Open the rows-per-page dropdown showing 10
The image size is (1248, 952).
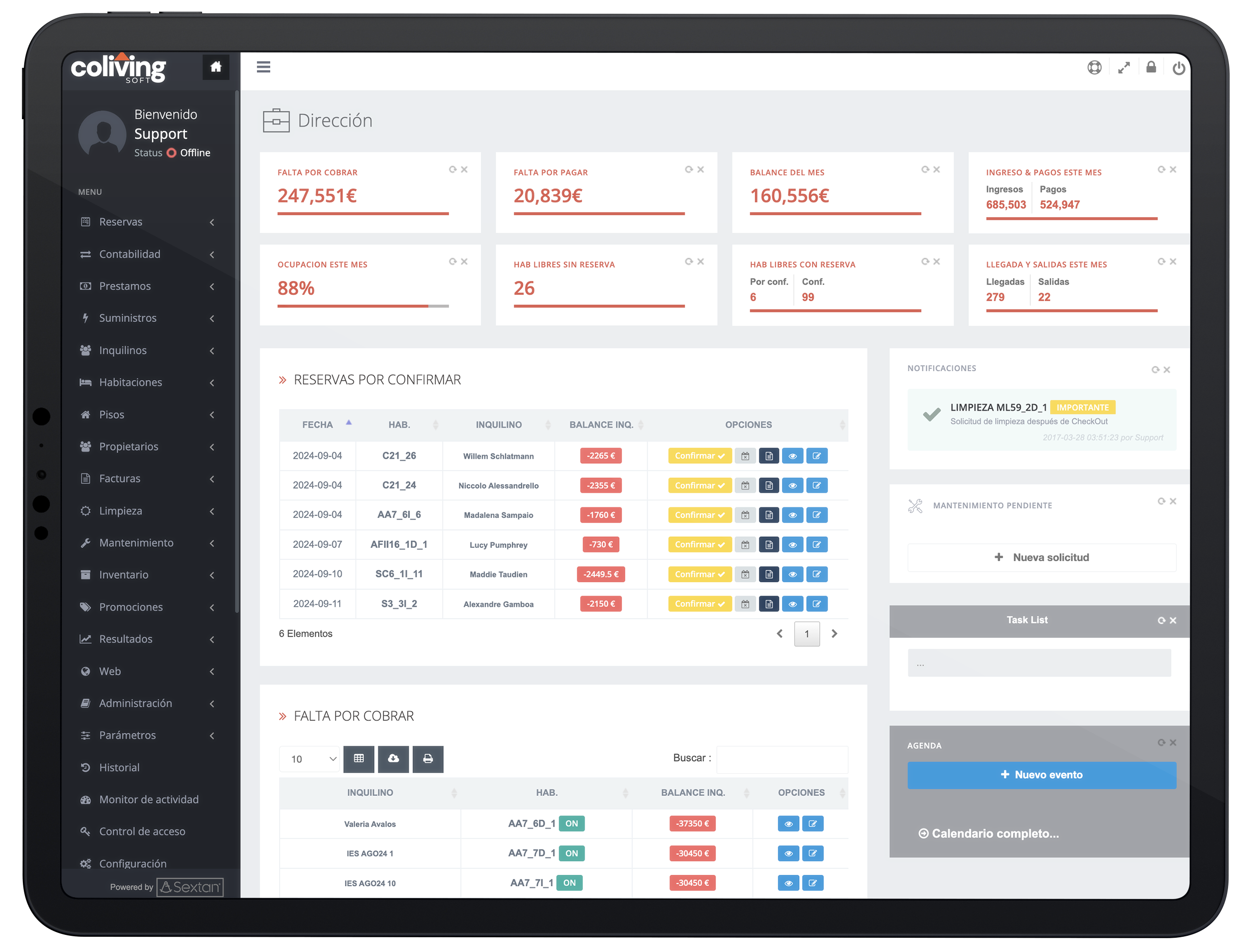pyautogui.click(x=309, y=759)
